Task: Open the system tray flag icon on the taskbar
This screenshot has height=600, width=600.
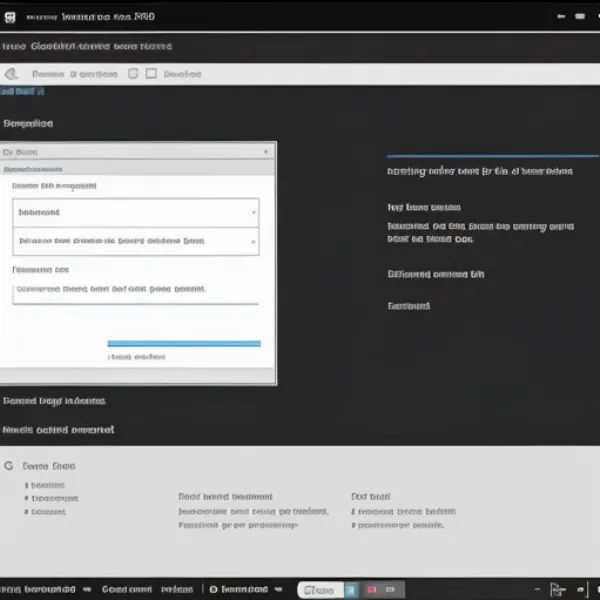Action: pyautogui.click(x=558, y=590)
